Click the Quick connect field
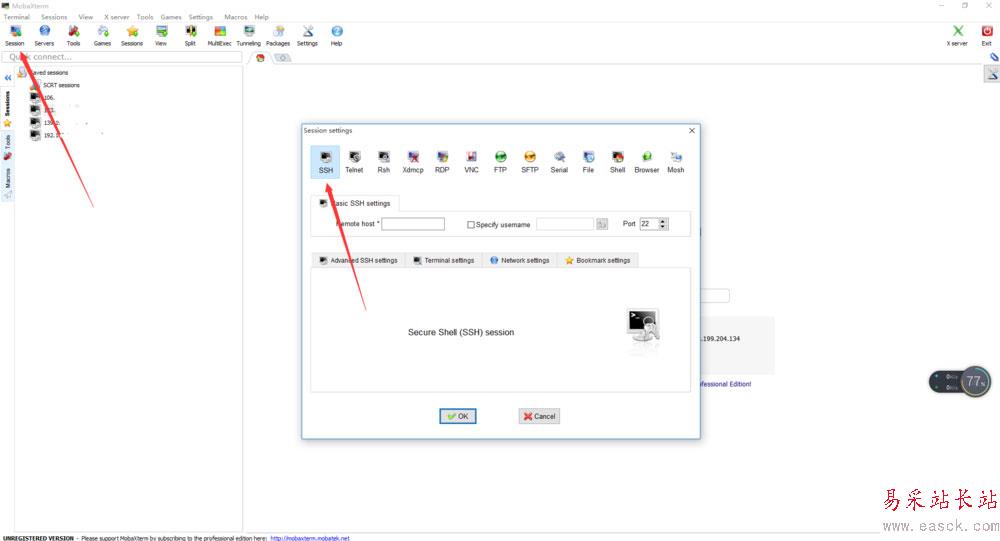Screen dimensions: 1000x541 pos(122,57)
